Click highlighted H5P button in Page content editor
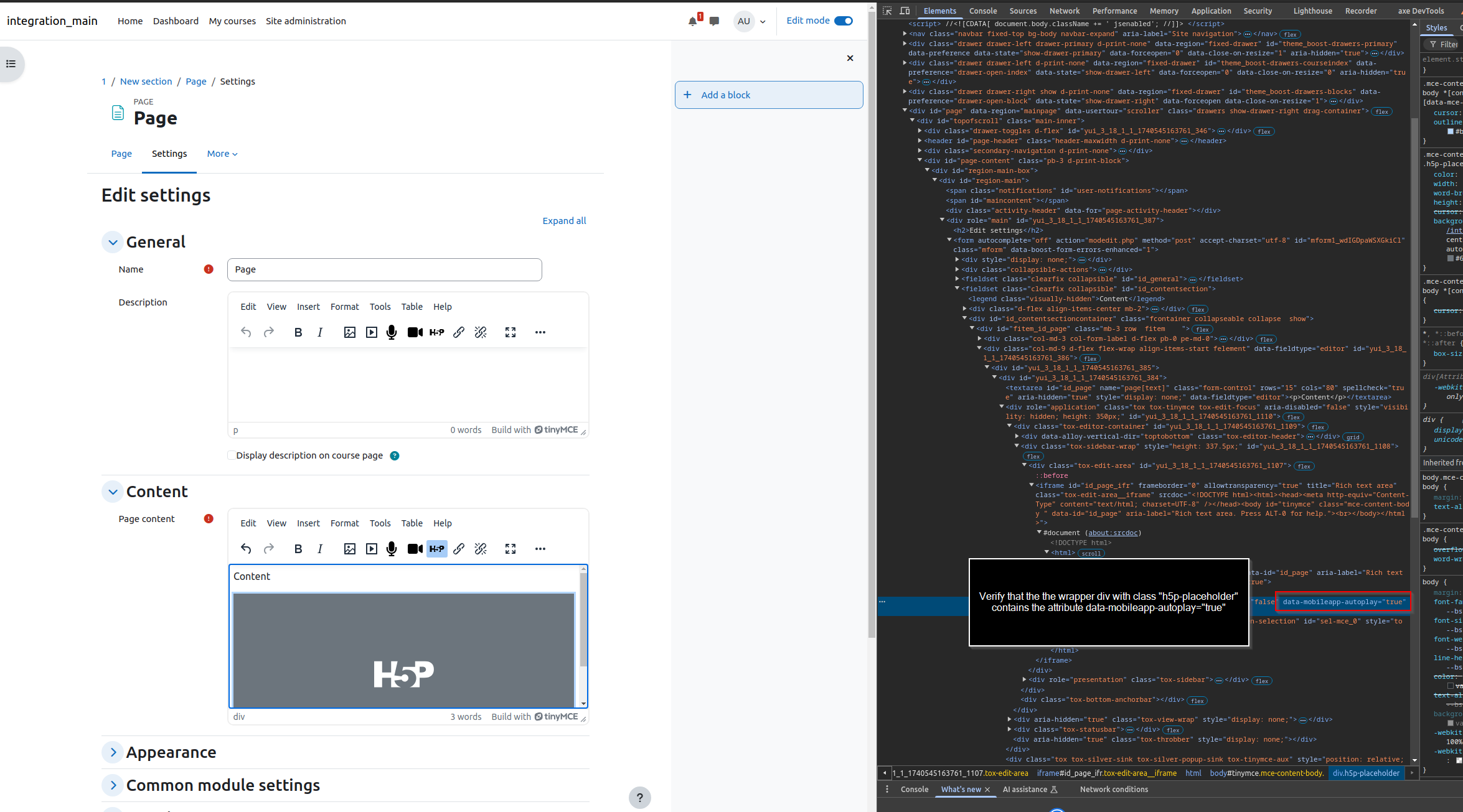Viewport: 1463px width, 812px height. tap(437, 549)
